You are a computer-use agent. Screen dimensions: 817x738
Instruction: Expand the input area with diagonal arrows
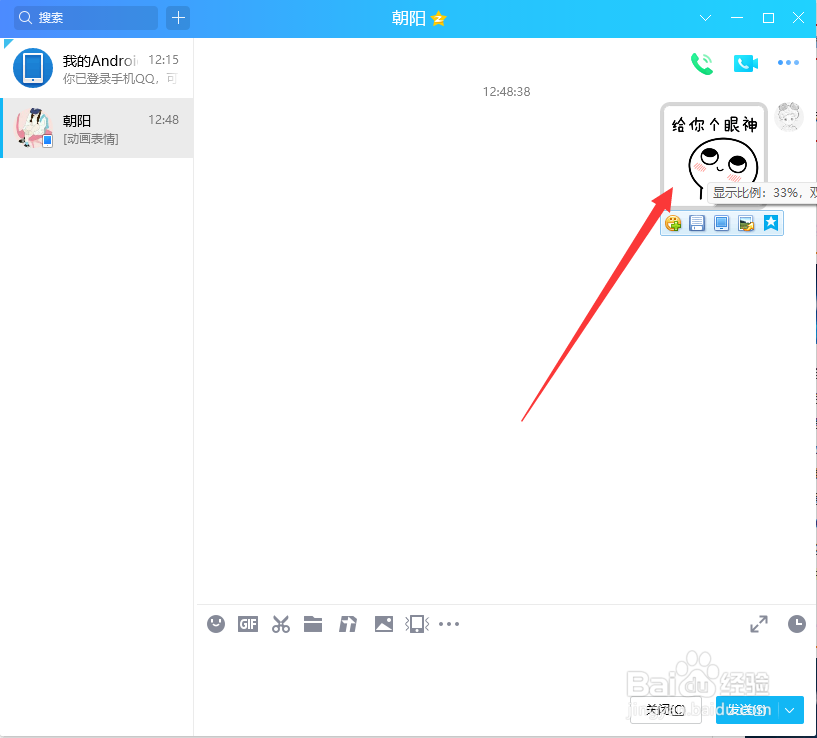tap(759, 624)
